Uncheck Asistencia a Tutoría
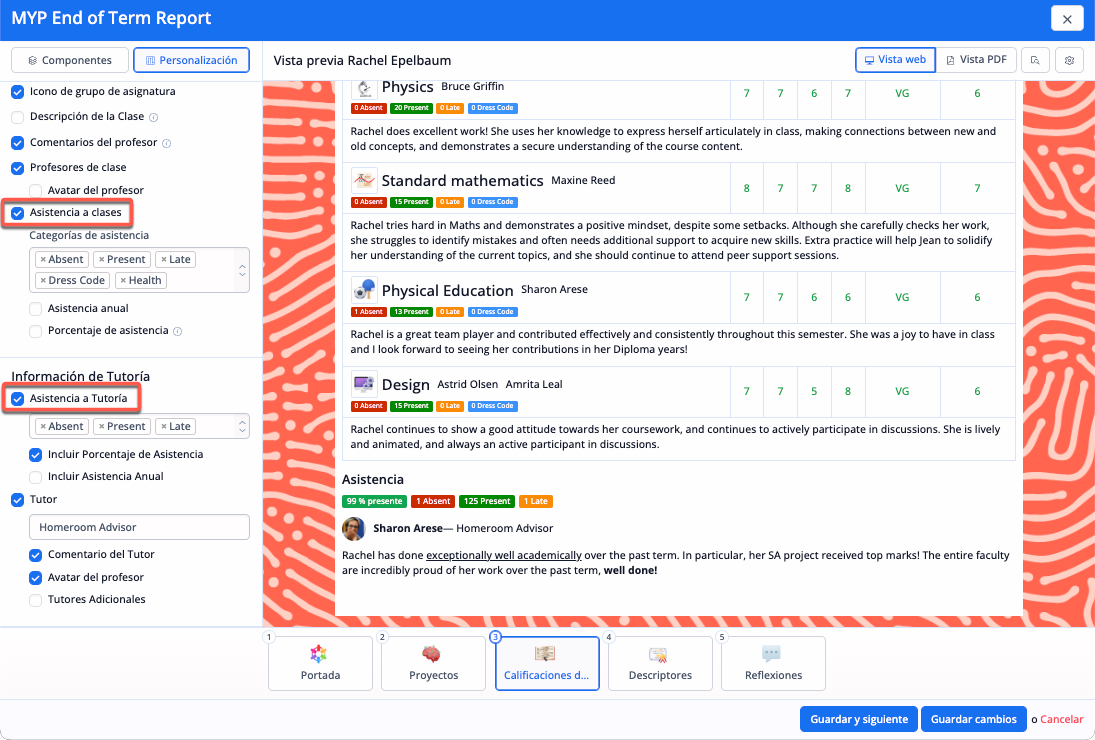The width and height of the screenshot is (1095, 740). click(x=17, y=398)
